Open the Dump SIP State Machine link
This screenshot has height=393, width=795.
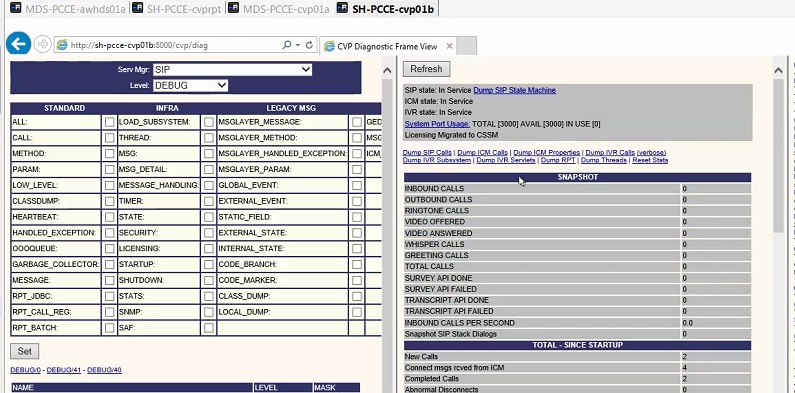515,90
